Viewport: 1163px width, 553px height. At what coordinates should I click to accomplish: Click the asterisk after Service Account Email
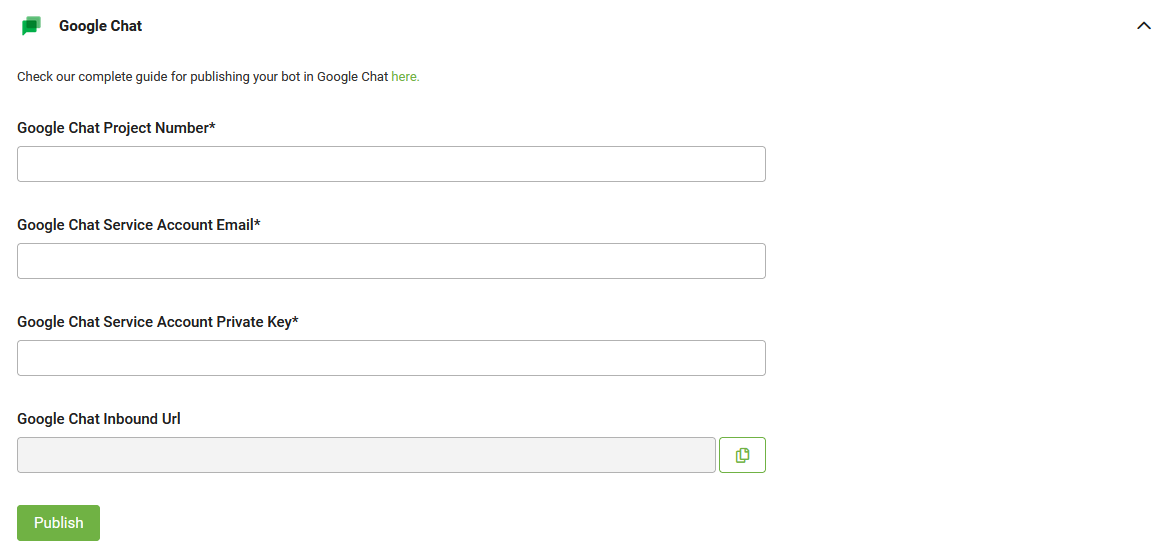(x=257, y=224)
